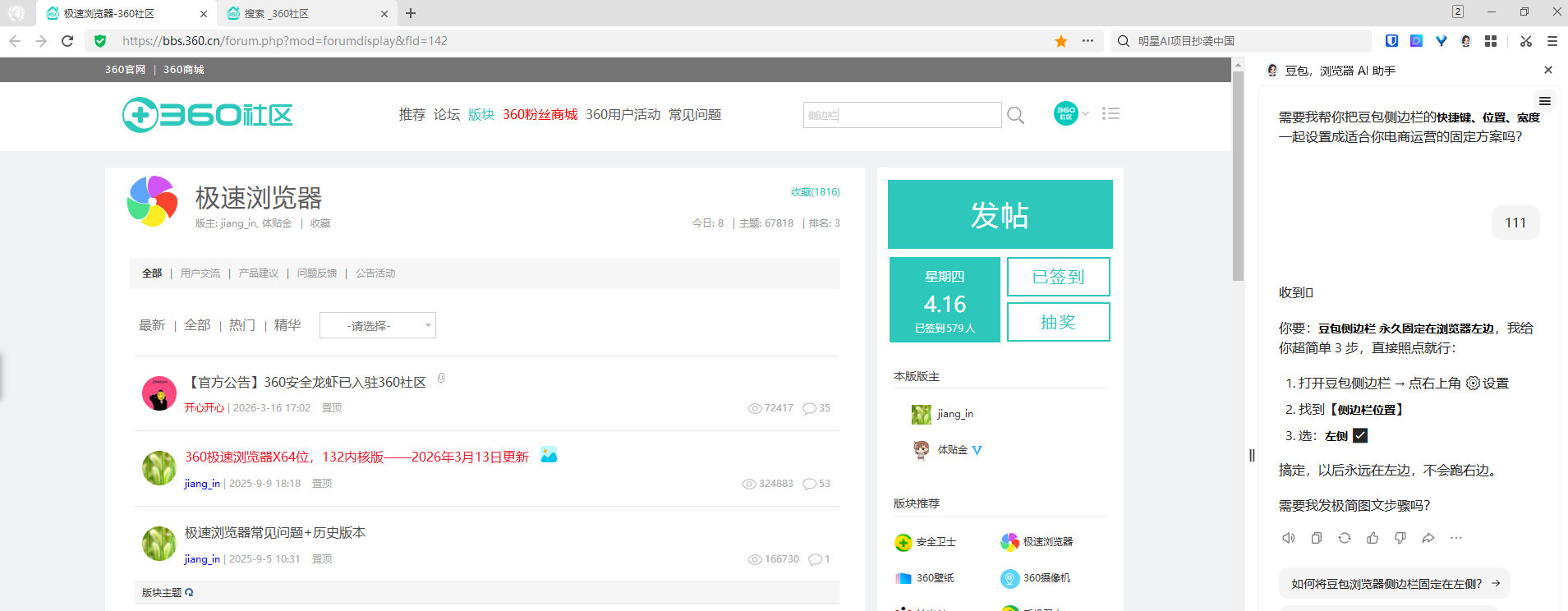Viewport: 1568px width, 611px height.
Task: Share the Doubao reply via the share arrow
Action: (x=1428, y=538)
